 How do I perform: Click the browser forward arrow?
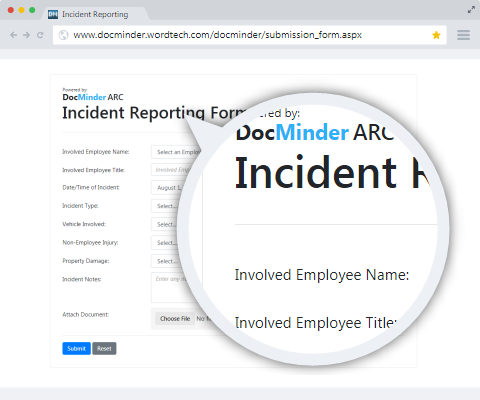26,35
